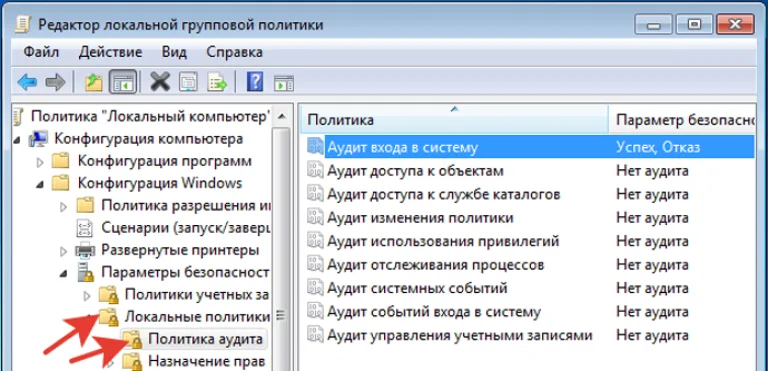The height and width of the screenshot is (371, 768).
Task: Select Аудит использования привилегий policy
Action: tap(443, 241)
